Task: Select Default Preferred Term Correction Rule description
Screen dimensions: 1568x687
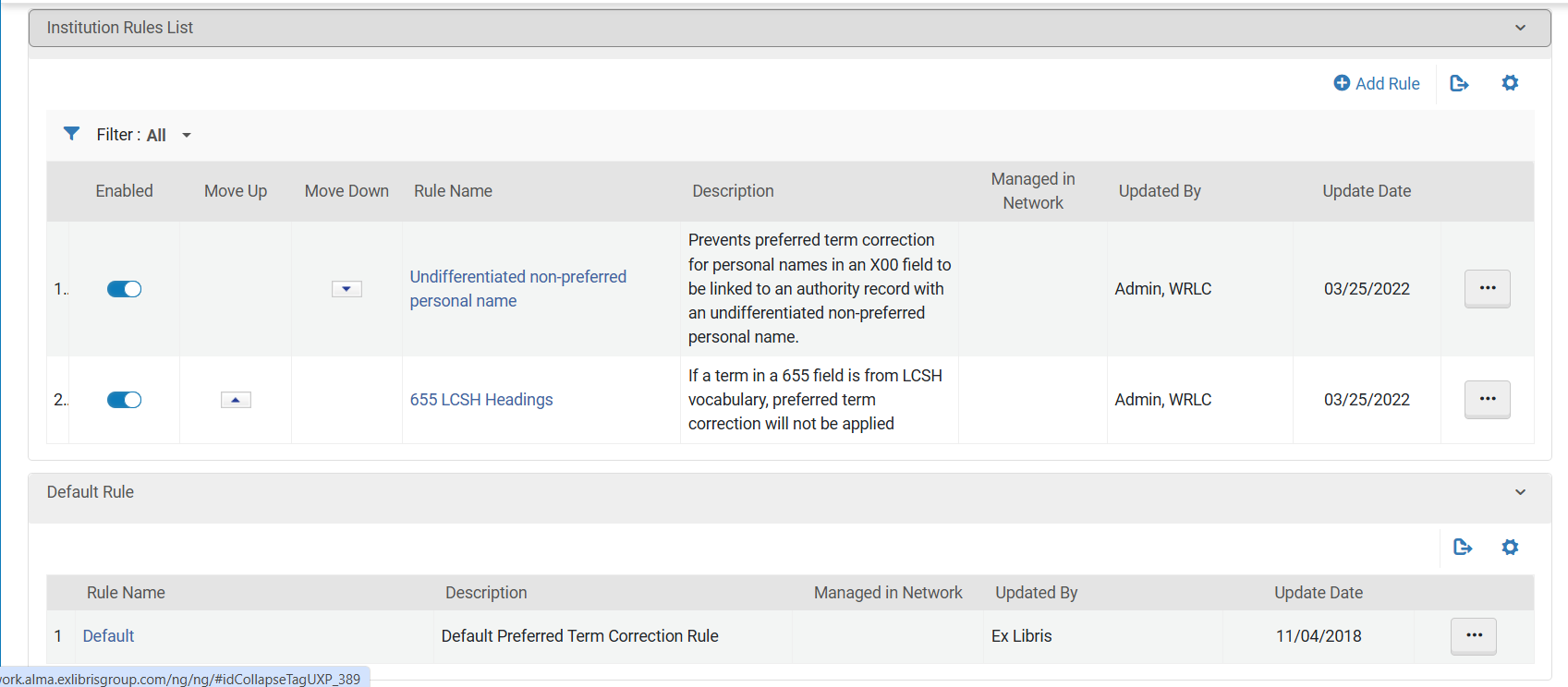Action: 579,636
